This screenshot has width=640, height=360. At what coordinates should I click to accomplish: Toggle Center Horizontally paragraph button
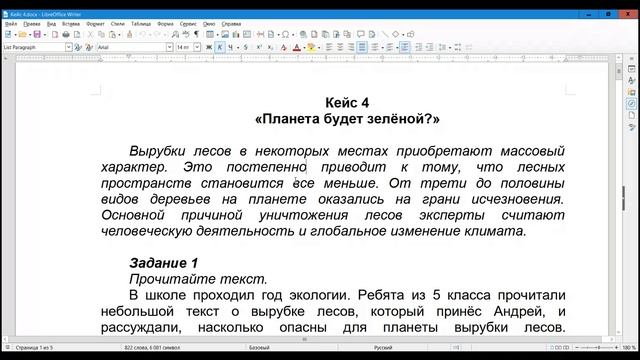[340, 48]
